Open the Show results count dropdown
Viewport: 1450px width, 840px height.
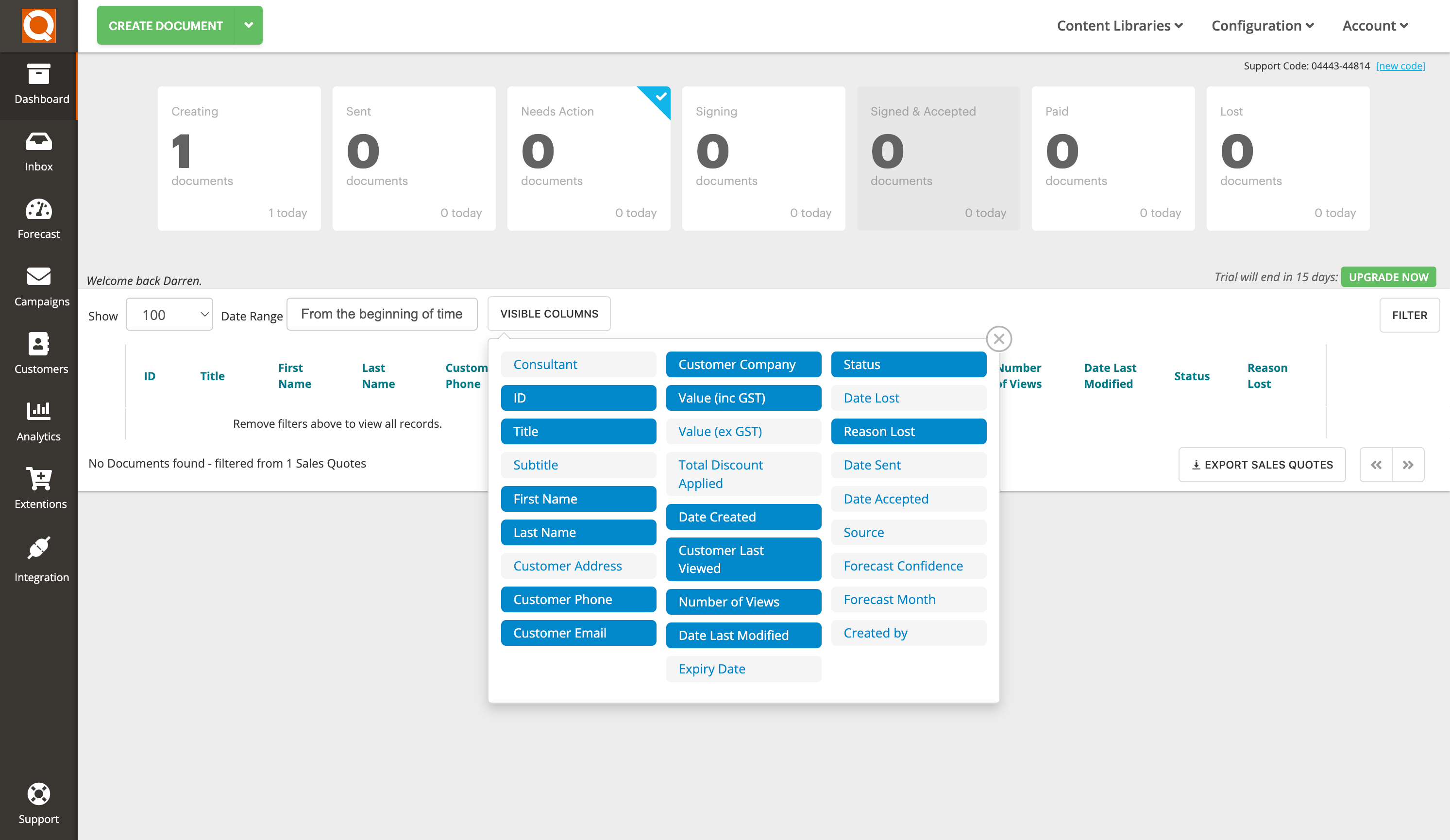click(169, 314)
